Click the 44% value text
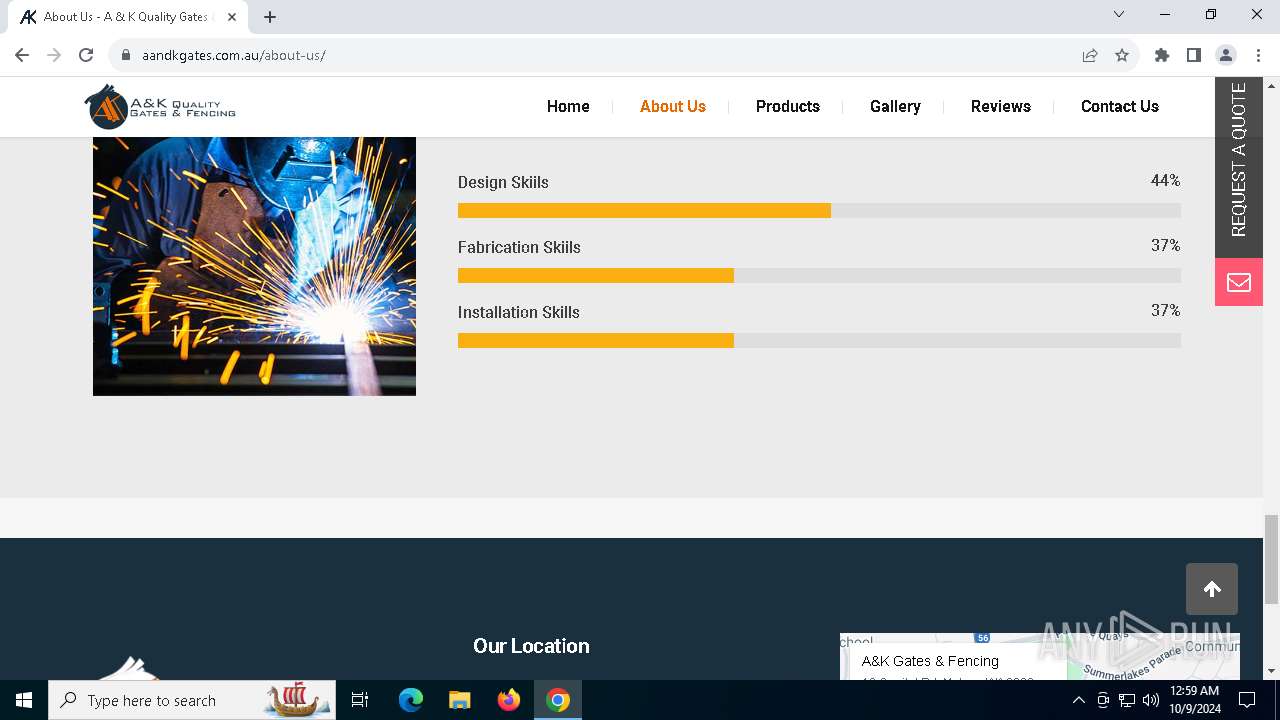The height and width of the screenshot is (720, 1280). [1165, 180]
